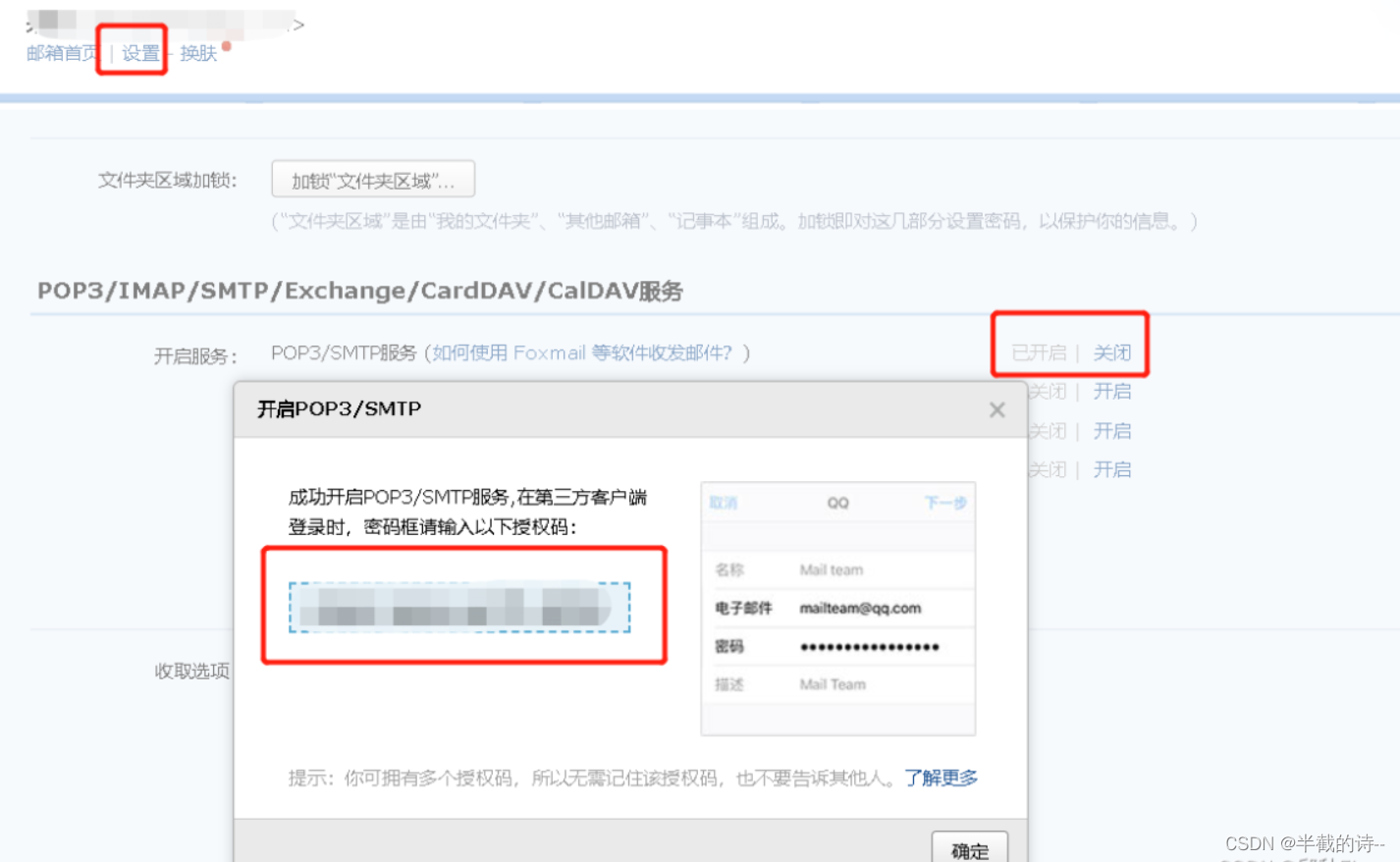Select the blurred authorization code box
The image size is (1400, 862).
click(x=459, y=607)
